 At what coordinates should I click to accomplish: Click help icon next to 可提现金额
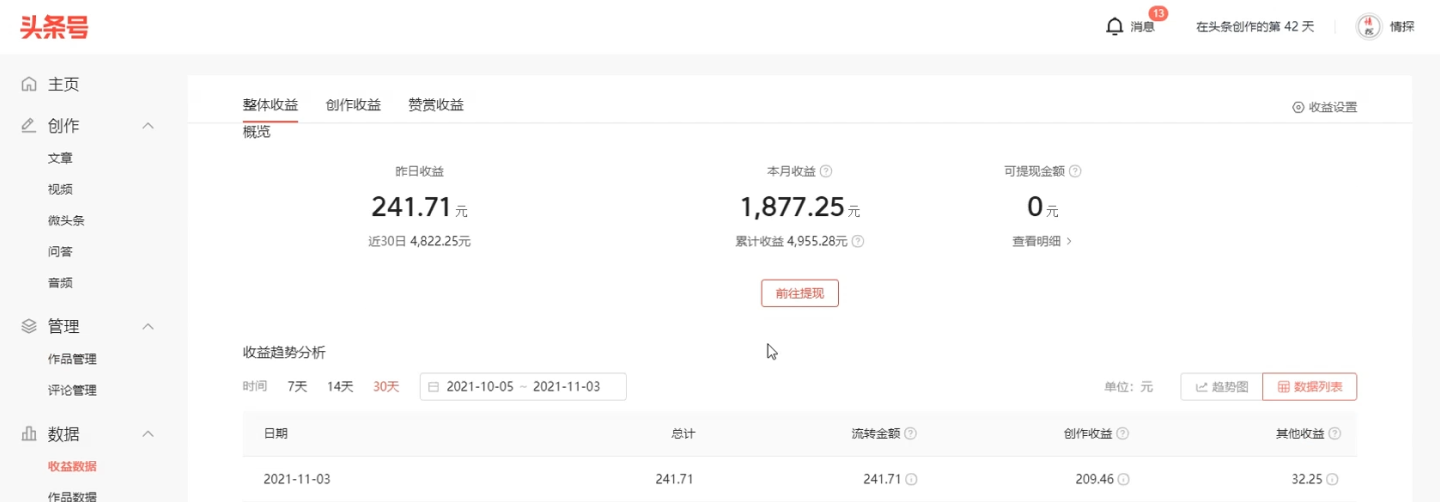click(1075, 171)
